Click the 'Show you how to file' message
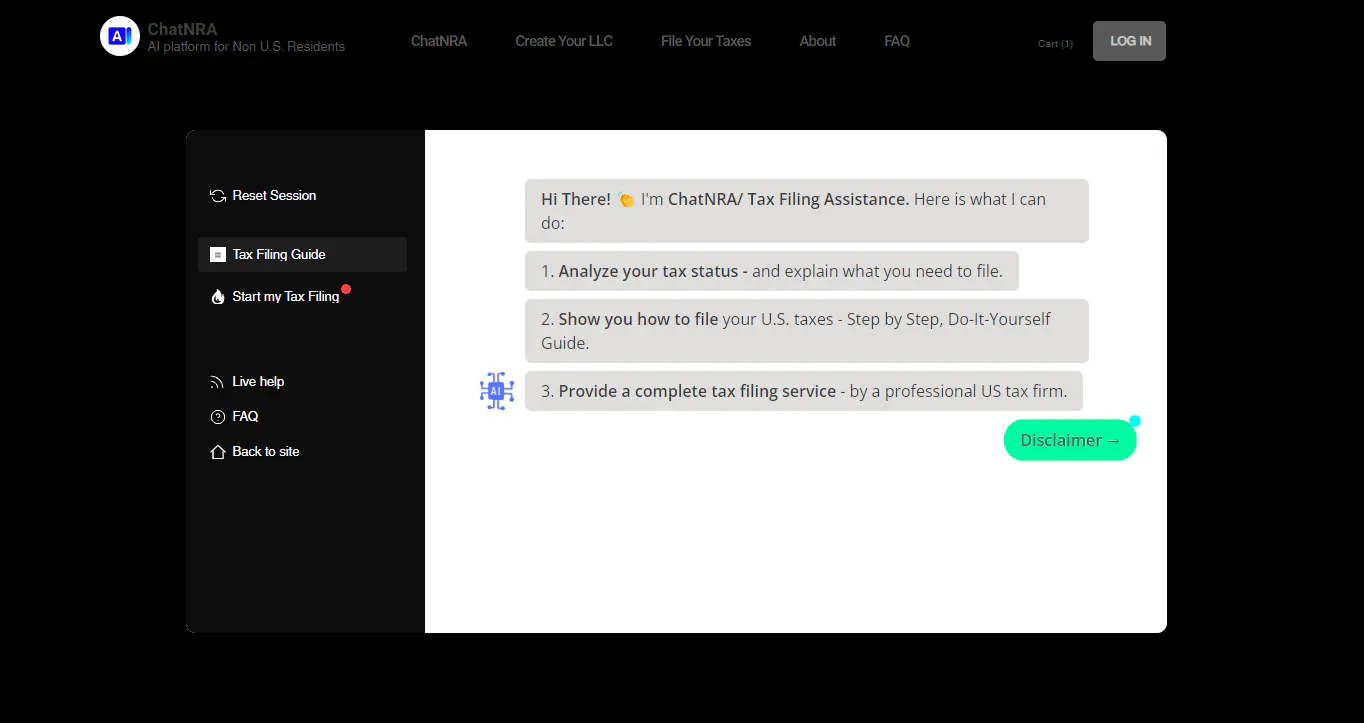This screenshot has width=1364, height=723. tap(807, 331)
